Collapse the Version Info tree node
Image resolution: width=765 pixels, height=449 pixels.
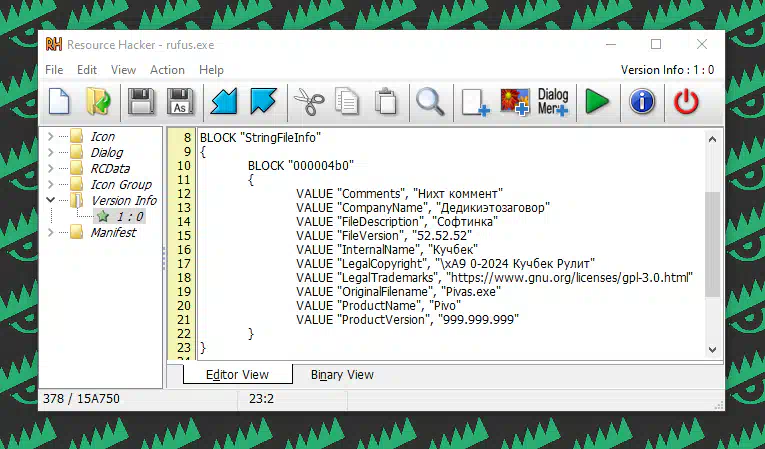[x=50, y=200]
